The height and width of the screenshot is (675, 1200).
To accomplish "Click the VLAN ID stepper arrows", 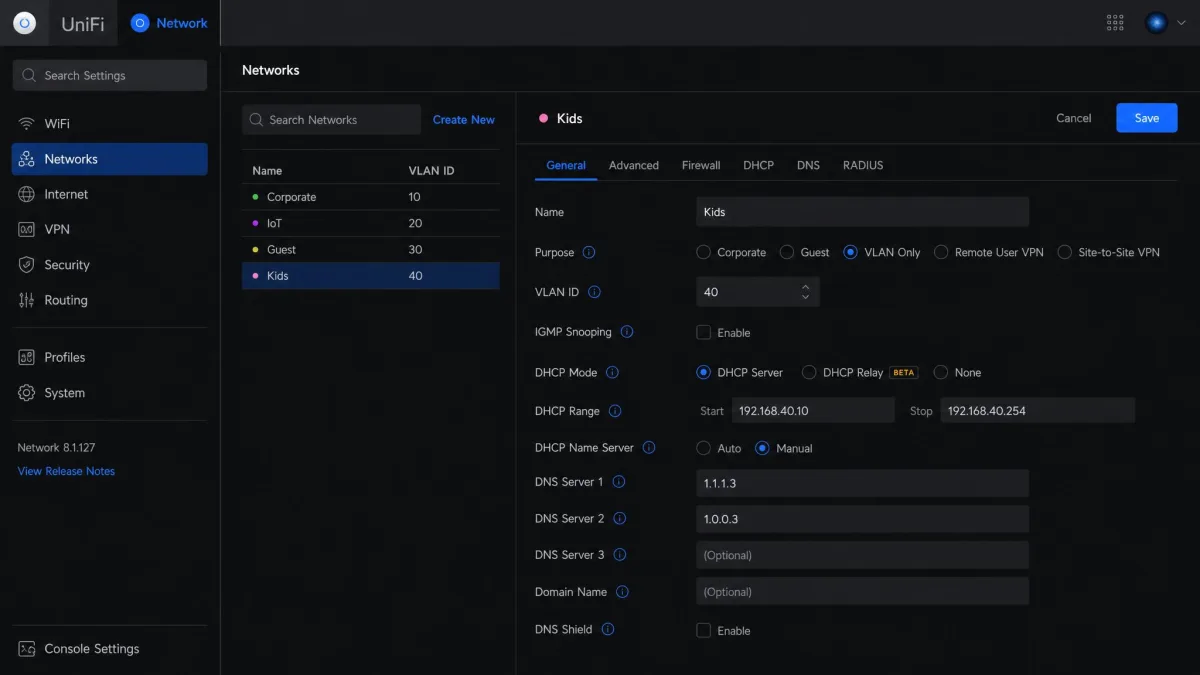I will point(806,292).
